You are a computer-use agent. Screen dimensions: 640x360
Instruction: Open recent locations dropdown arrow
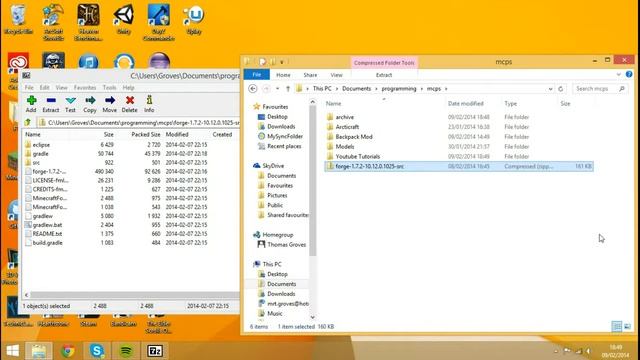point(278,89)
